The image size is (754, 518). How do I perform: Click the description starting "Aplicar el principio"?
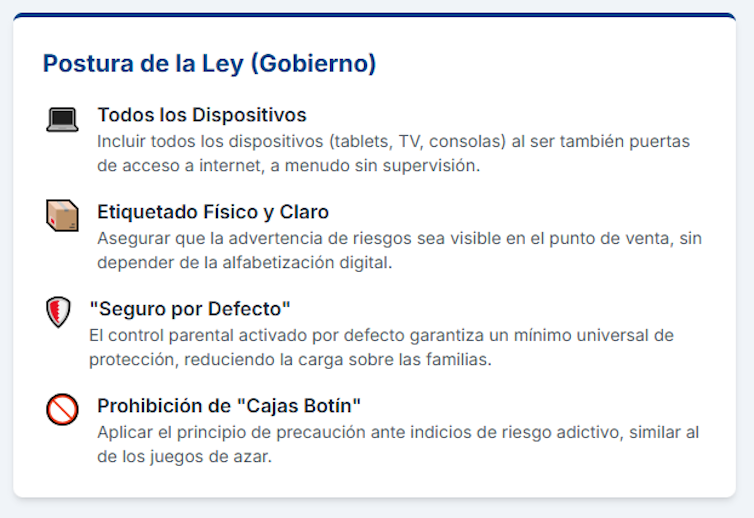[398, 444]
